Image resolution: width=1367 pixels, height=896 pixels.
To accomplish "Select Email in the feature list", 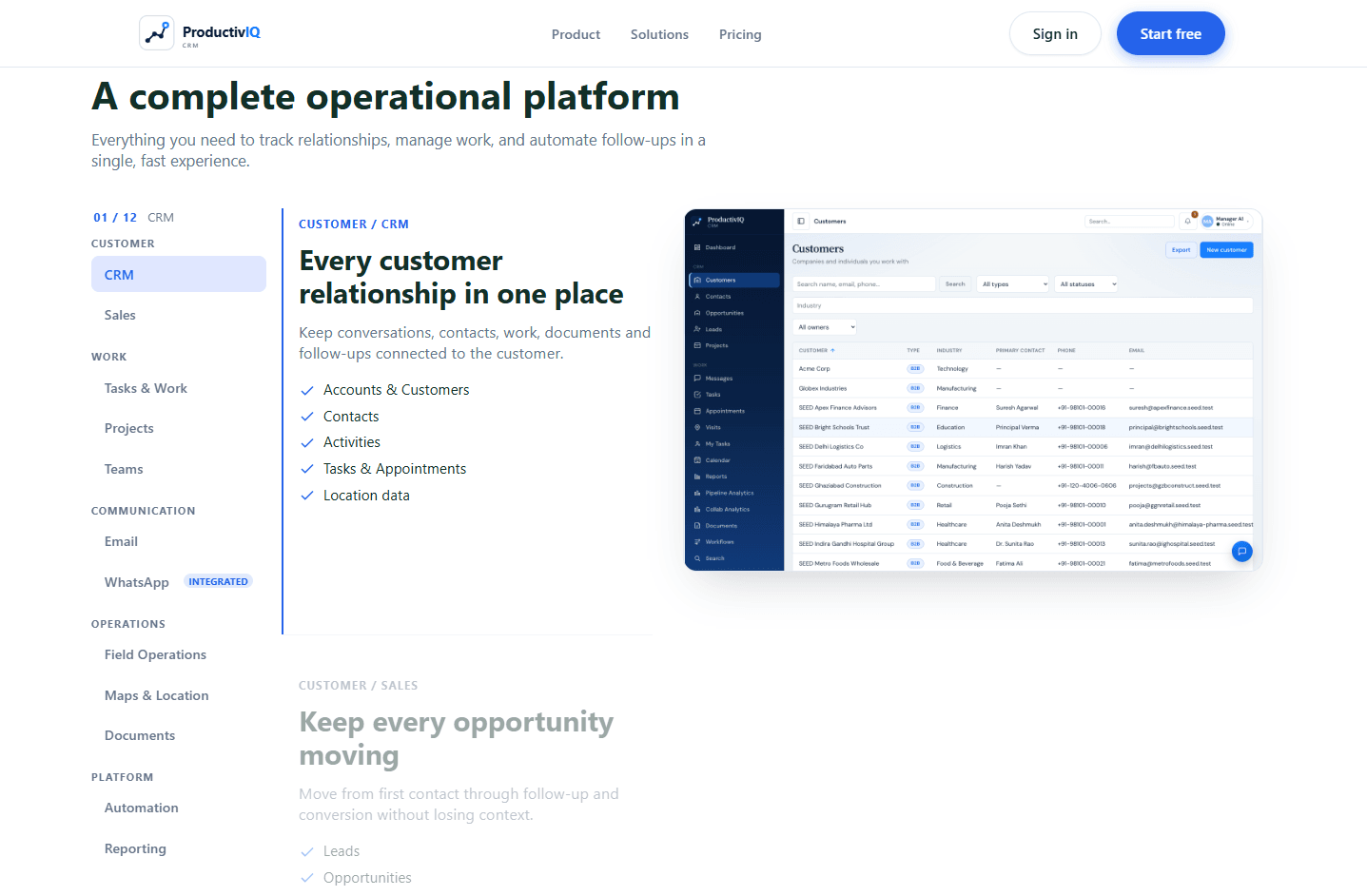I will [x=179, y=541].
